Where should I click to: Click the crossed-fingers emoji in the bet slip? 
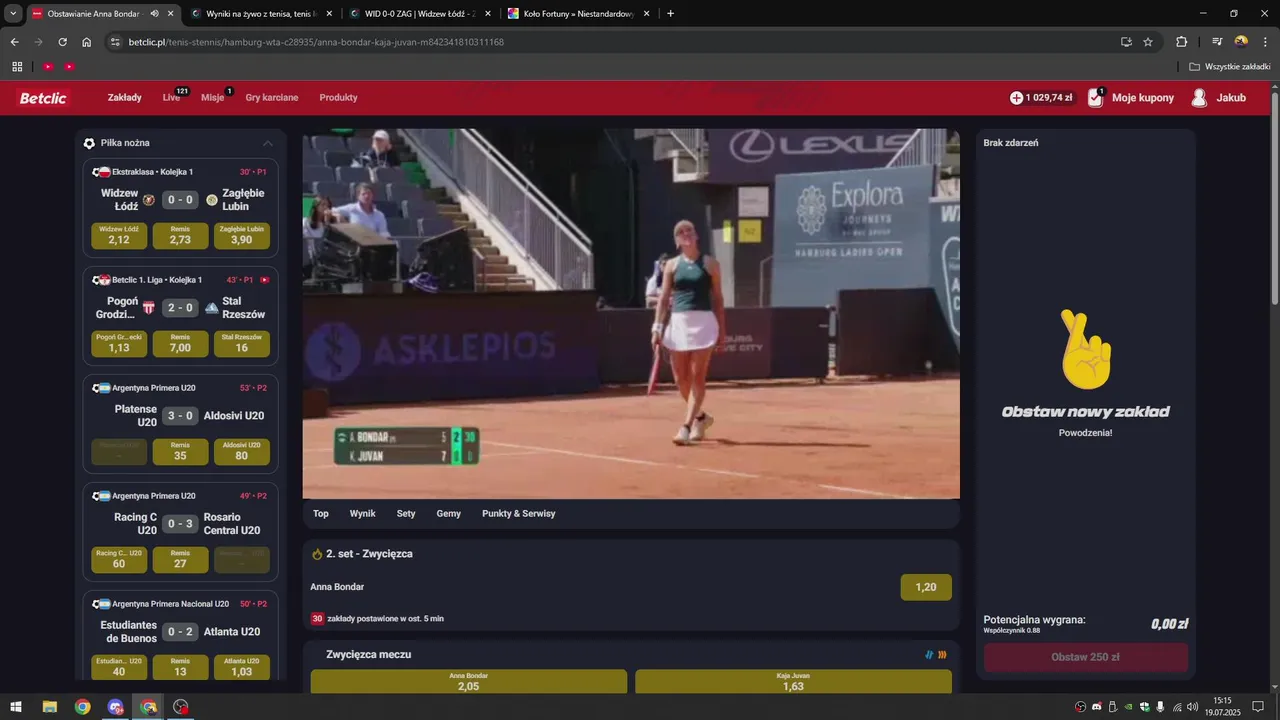pos(1086,350)
